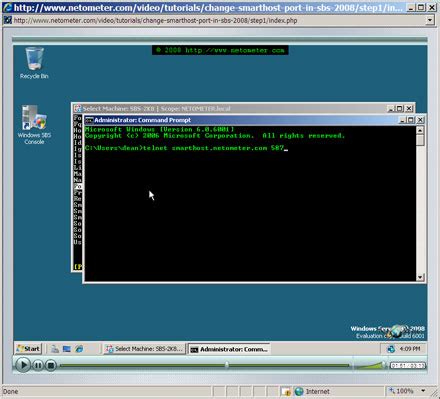Click the popup blocker status bar icon
440x399 pixels.
pos(286,392)
